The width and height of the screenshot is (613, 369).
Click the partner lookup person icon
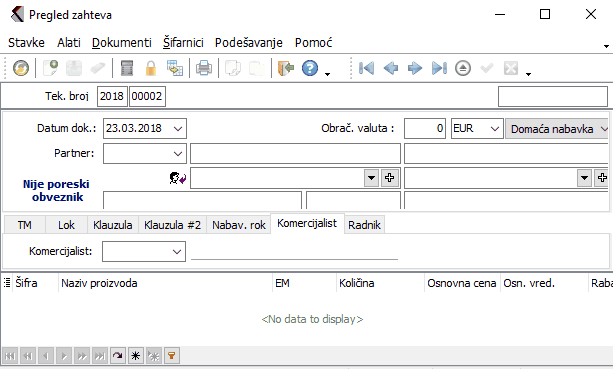[x=177, y=178]
